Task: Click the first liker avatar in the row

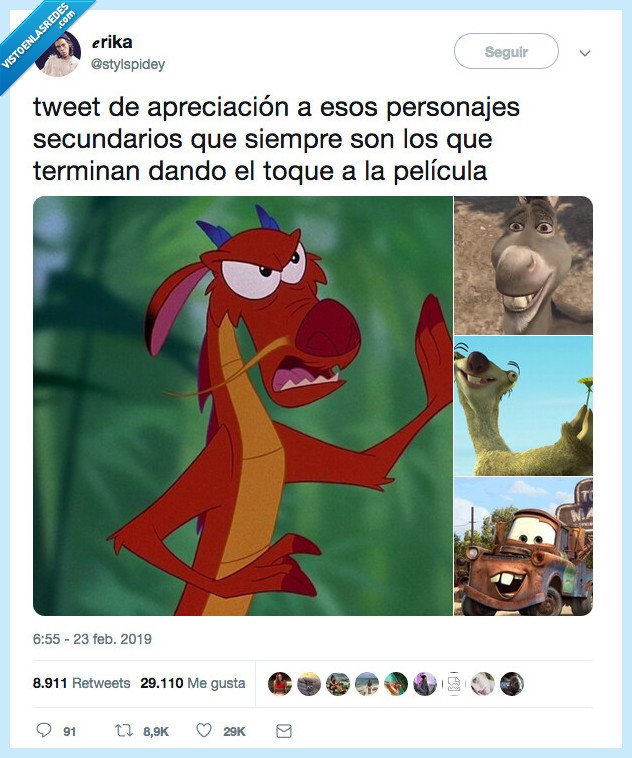Action: pos(280,684)
